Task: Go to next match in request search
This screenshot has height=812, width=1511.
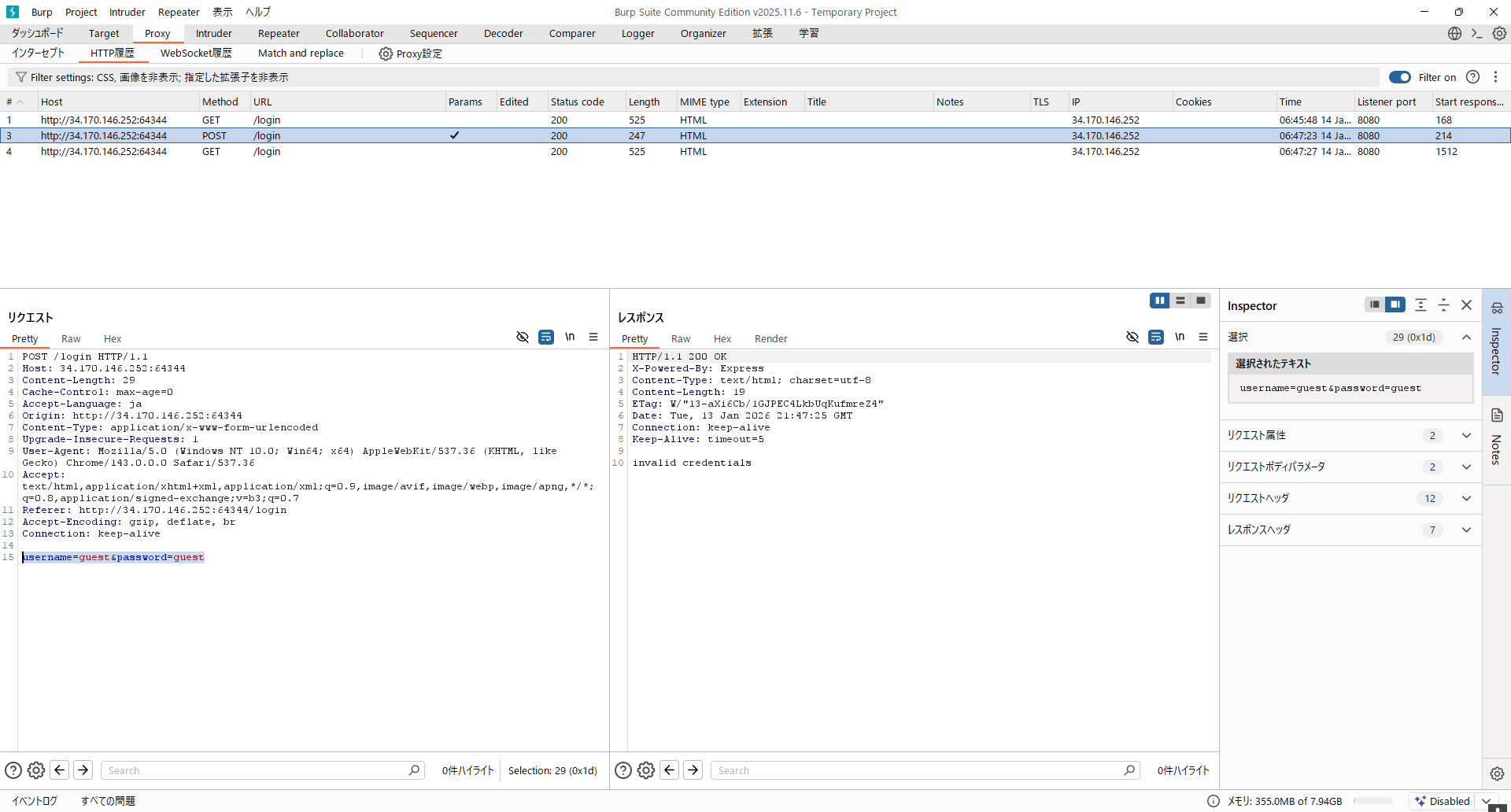Action: click(x=83, y=770)
